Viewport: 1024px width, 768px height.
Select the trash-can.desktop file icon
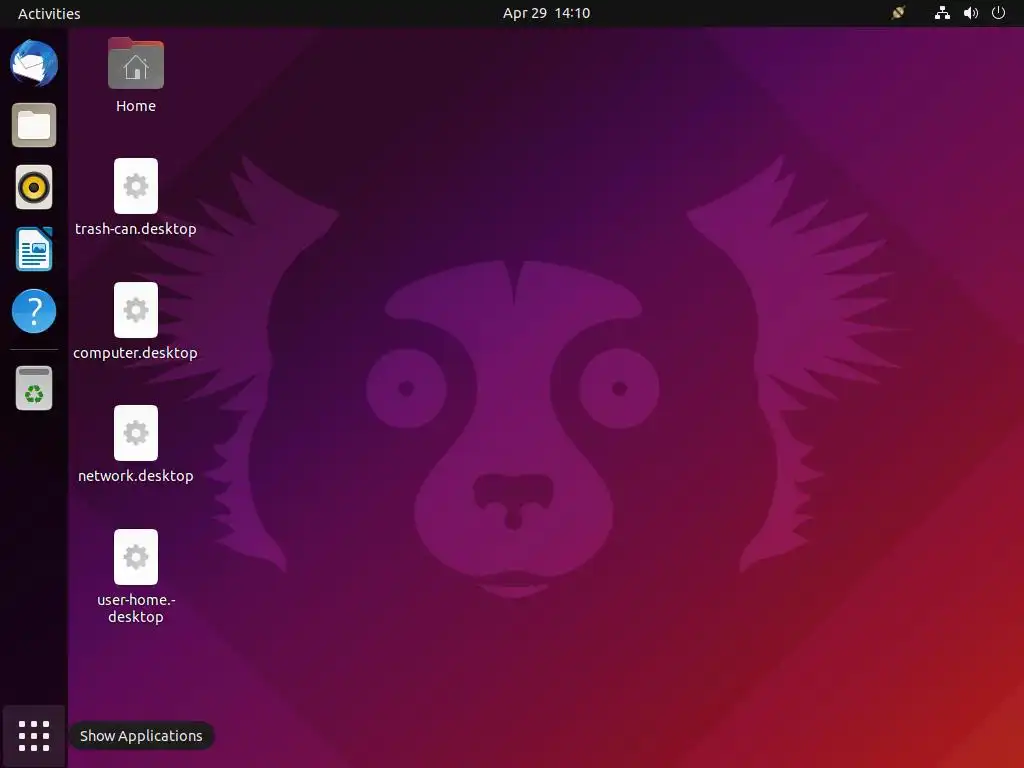[136, 186]
